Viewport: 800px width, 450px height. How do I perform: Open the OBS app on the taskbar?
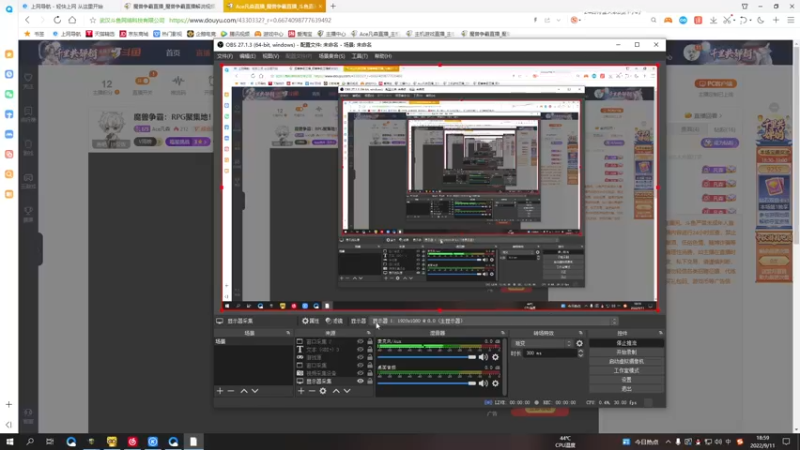pyautogui.click(x=193, y=442)
